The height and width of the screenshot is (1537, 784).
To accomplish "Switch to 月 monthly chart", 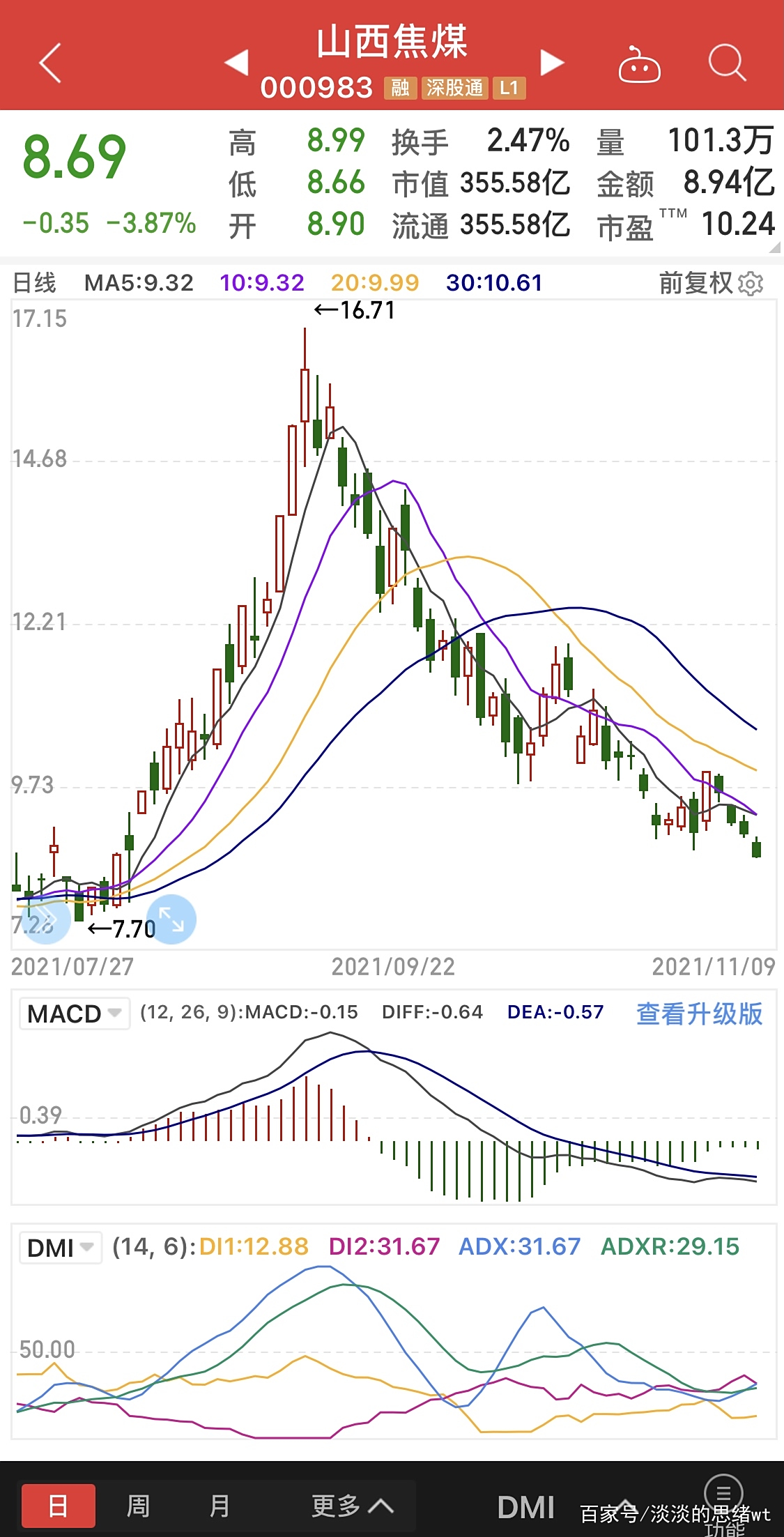I will click(220, 1506).
